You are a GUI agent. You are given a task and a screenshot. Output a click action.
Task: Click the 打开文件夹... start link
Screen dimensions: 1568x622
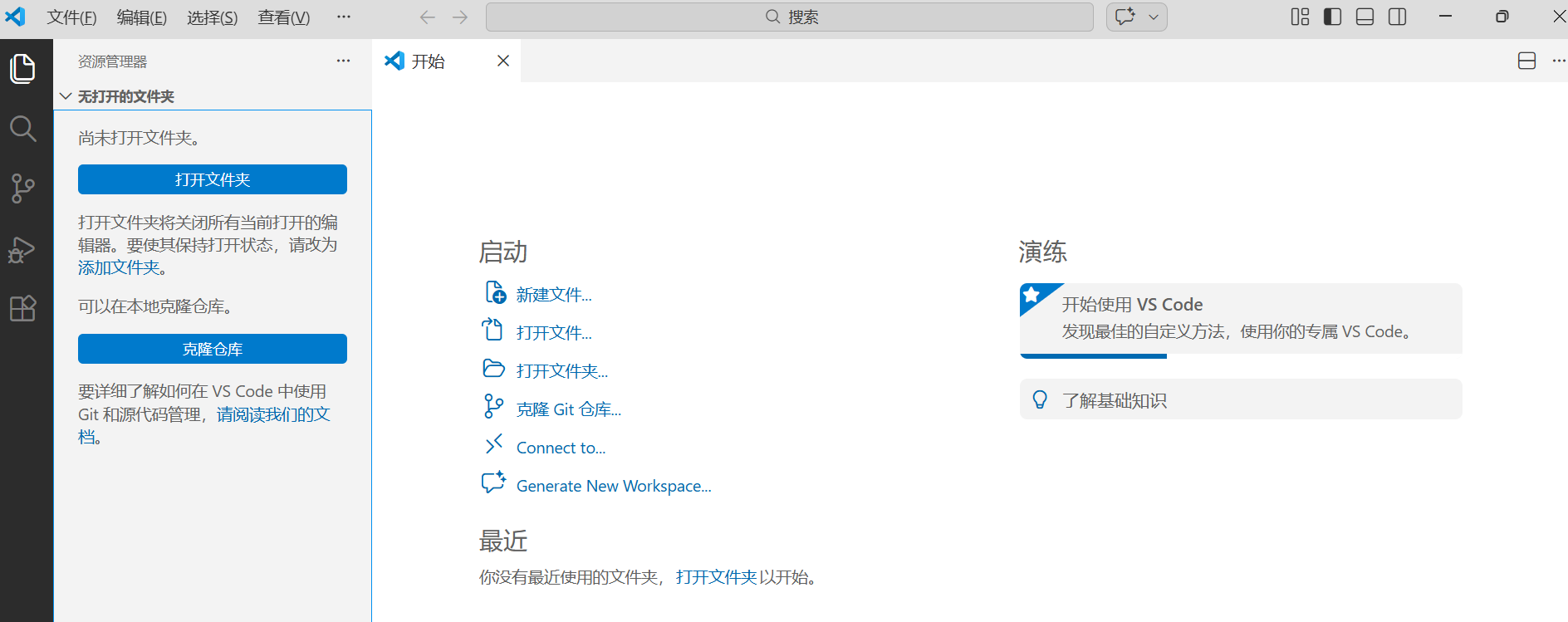(x=562, y=371)
